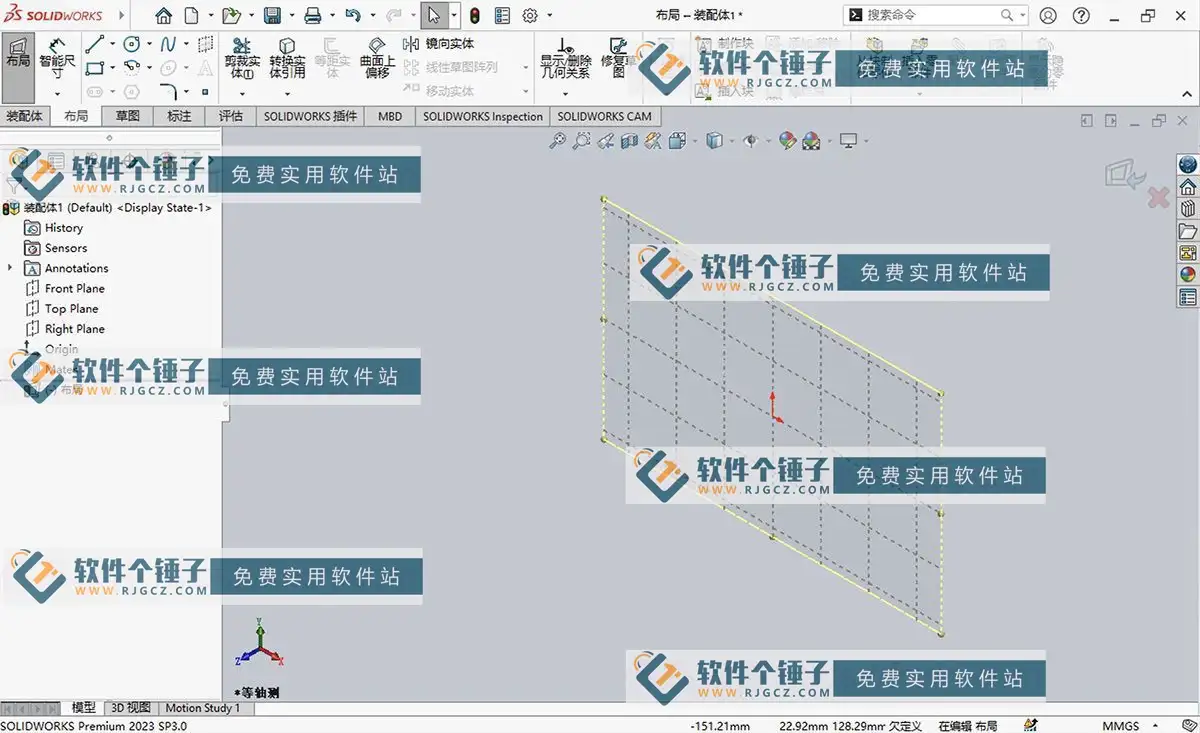
Task: Open the MBD tab
Action: click(x=390, y=116)
